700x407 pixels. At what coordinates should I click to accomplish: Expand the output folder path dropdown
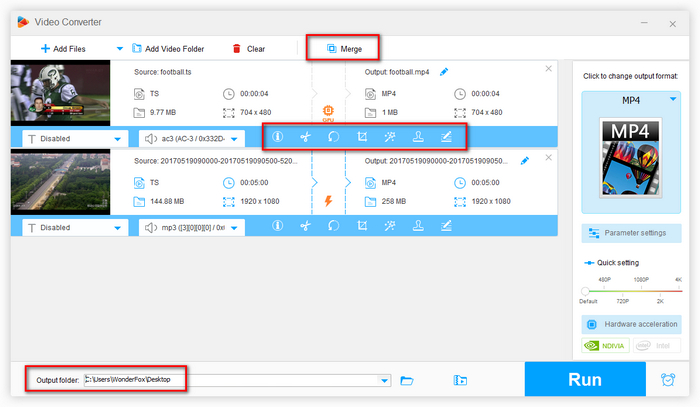pos(384,381)
